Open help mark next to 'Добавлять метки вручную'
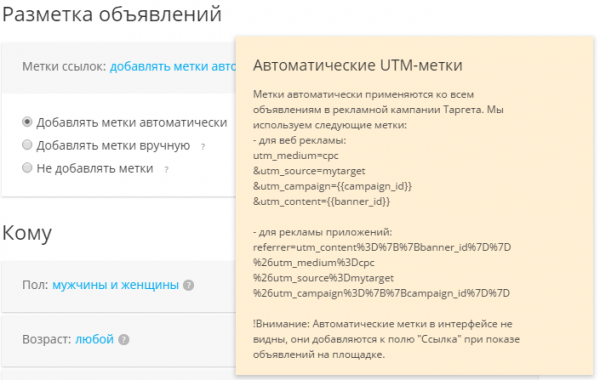Screen dimensions: 600x380 point(203,147)
